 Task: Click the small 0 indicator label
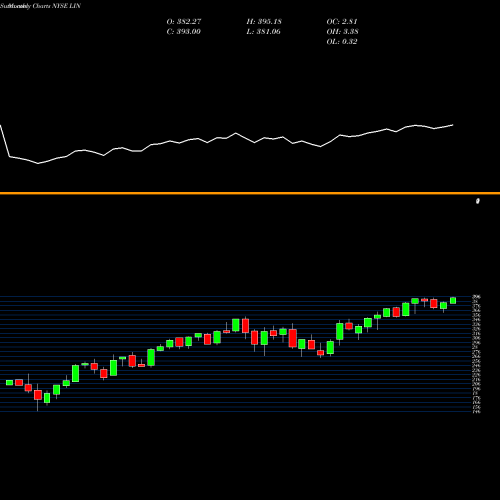click(x=478, y=201)
